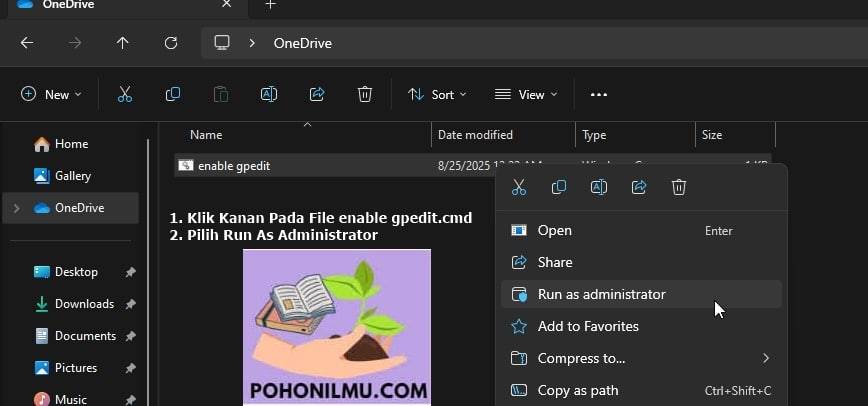Click the Rename icon in the toolbar
Viewport: 868px width, 406px height.
click(268, 95)
